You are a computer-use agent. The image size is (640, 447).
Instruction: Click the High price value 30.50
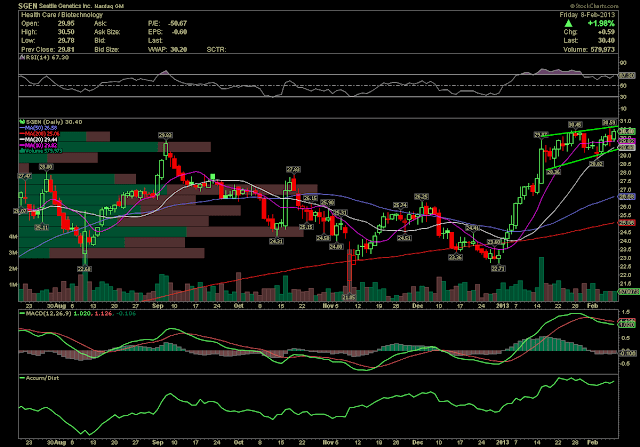coord(66,32)
